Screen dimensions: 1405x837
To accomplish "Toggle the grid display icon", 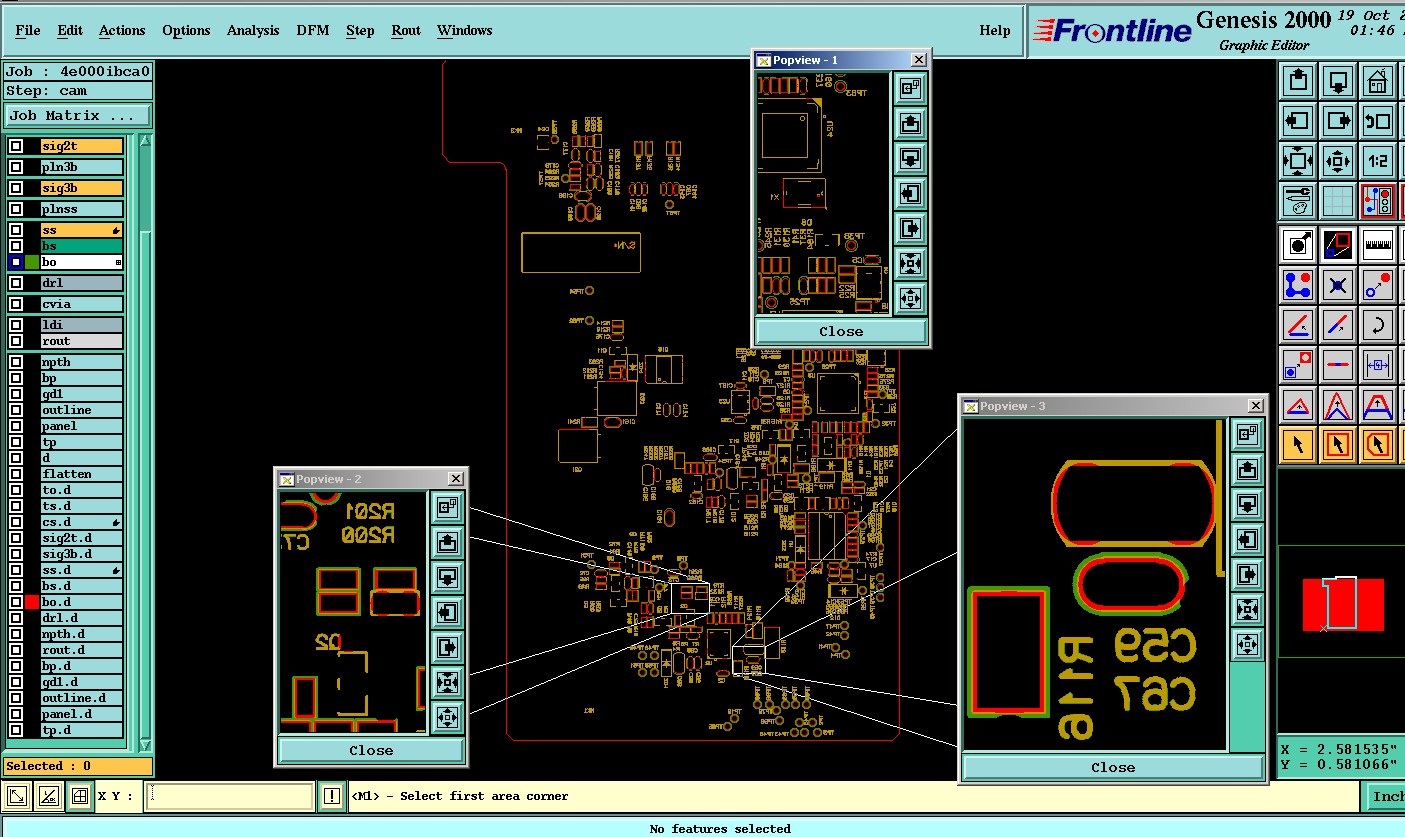I will tap(1338, 201).
